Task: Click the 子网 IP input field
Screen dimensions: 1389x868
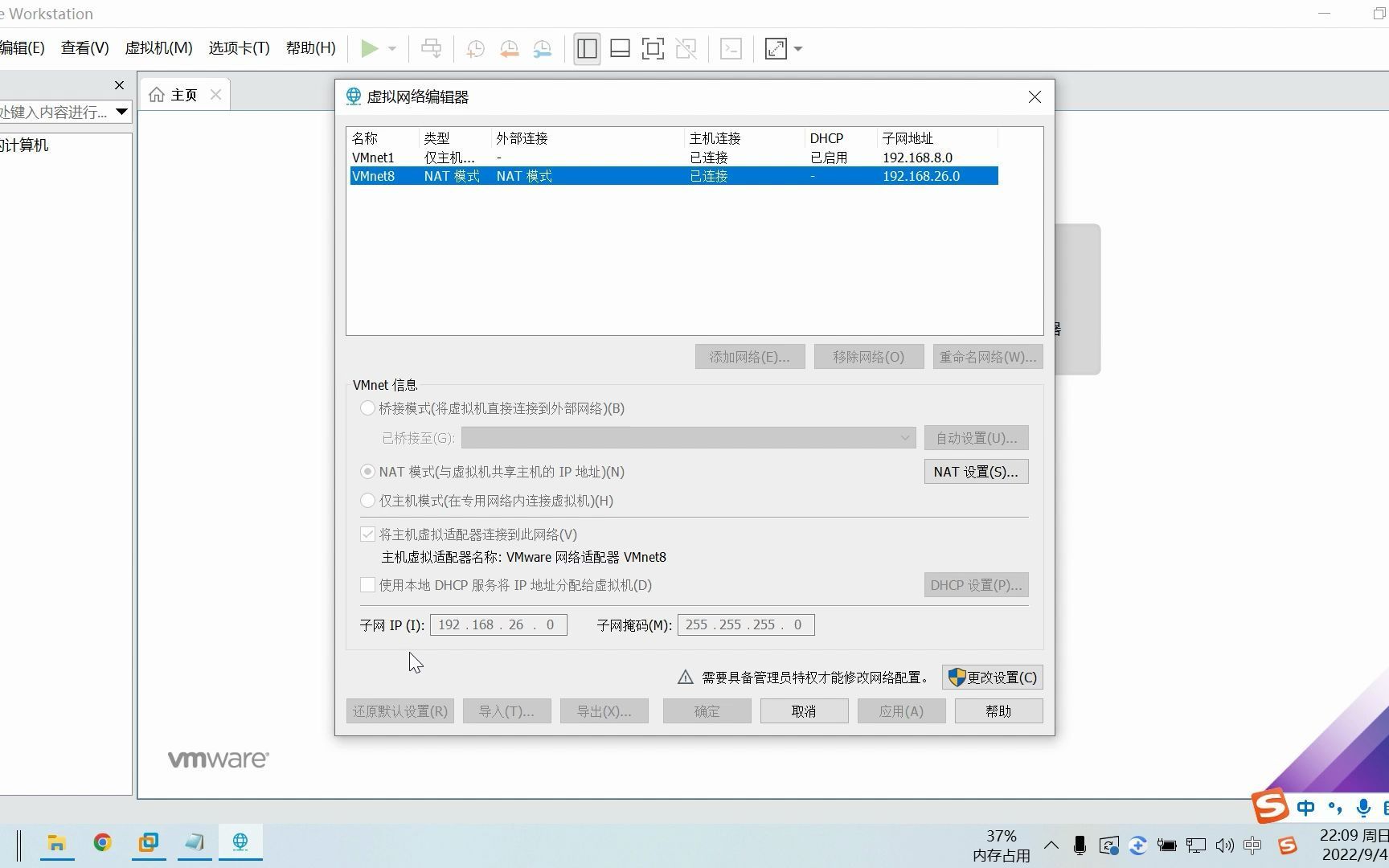Action: point(498,625)
